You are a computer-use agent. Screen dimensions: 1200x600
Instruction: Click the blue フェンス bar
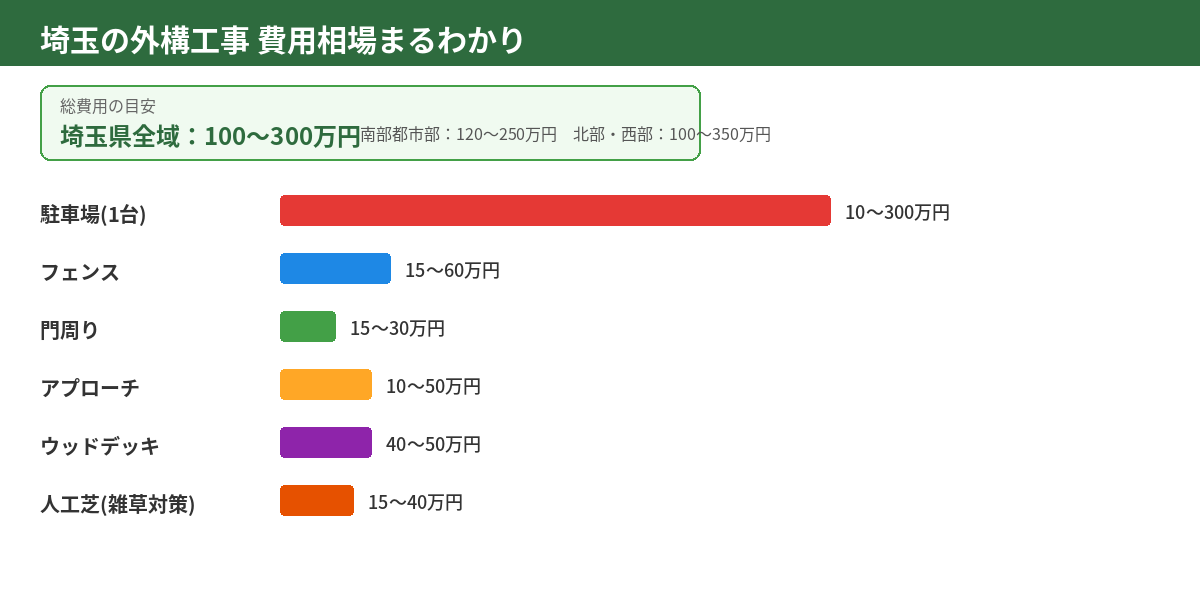coord(335,269)
